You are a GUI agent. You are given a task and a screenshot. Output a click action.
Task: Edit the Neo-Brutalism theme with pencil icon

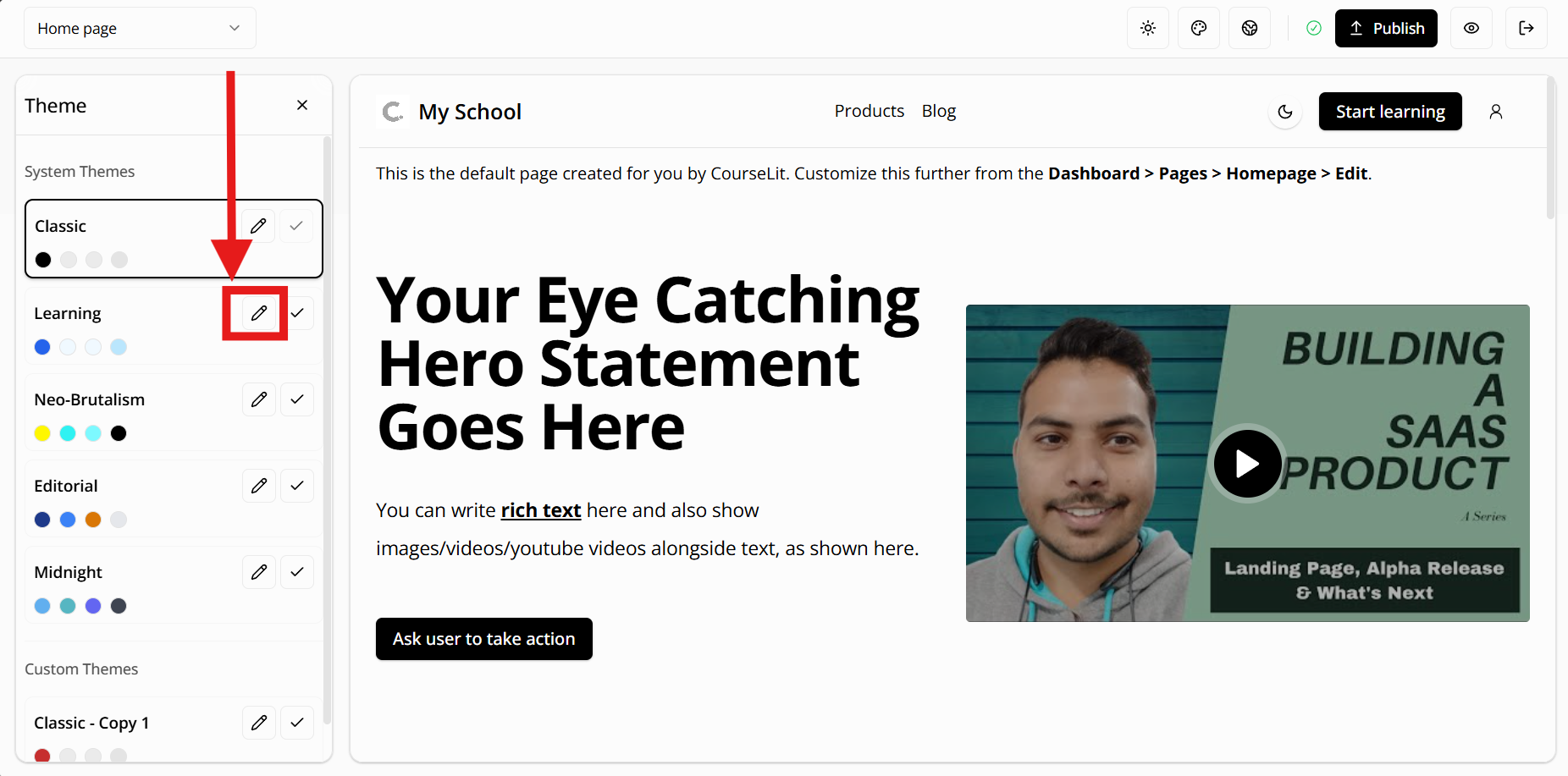pos(259,399)
